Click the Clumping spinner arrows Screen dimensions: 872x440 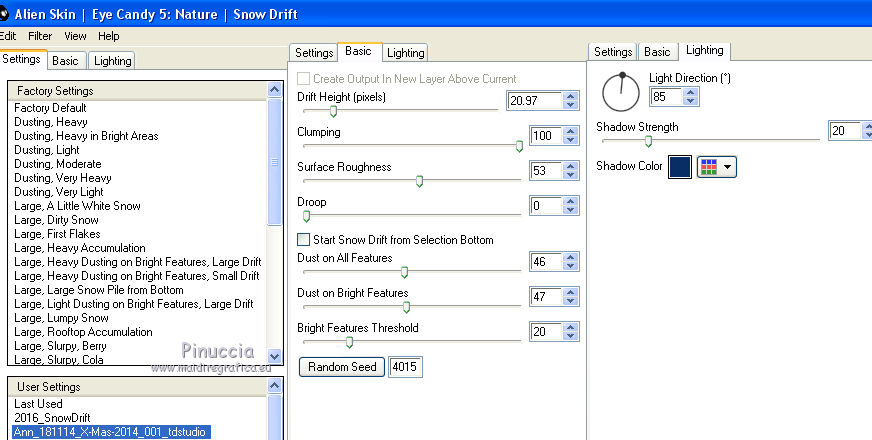pos(570,136)
